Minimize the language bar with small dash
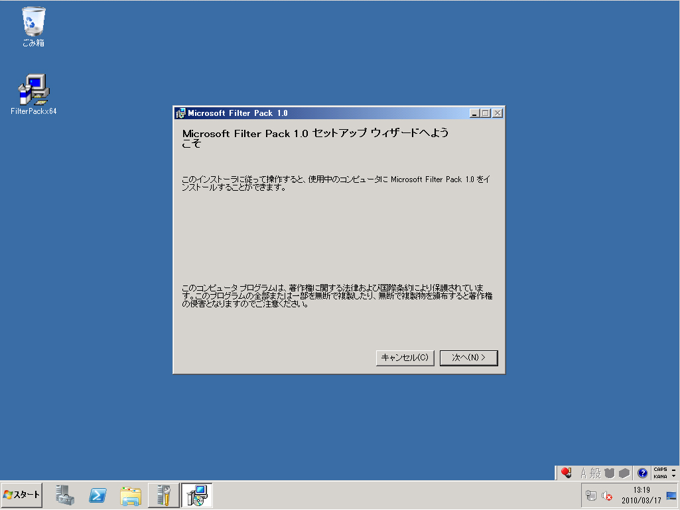 (x=674, y=469)
